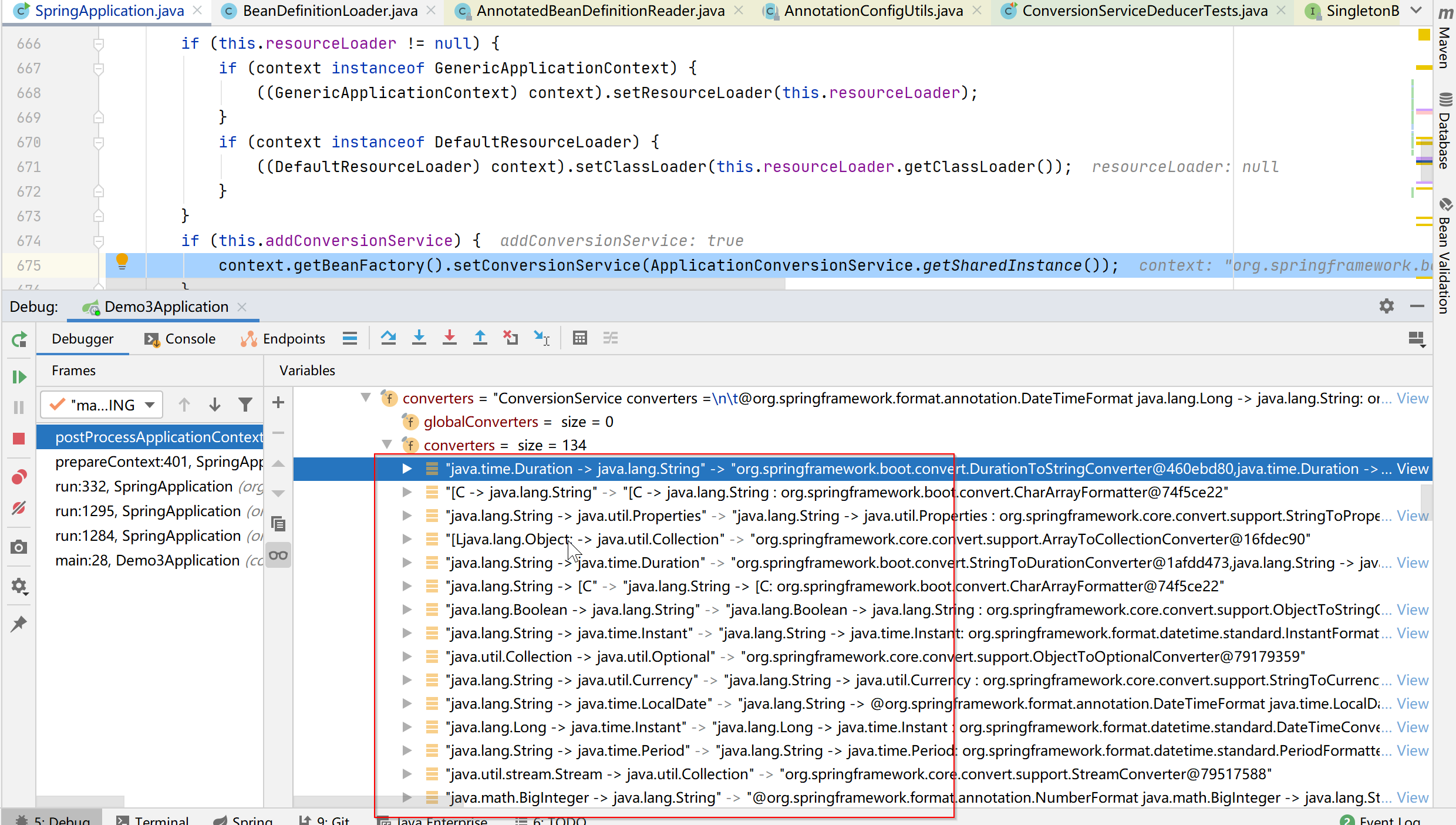Select the Frames panel toggle
This screenshot has height=825, width=1456.
coord(73,370)
